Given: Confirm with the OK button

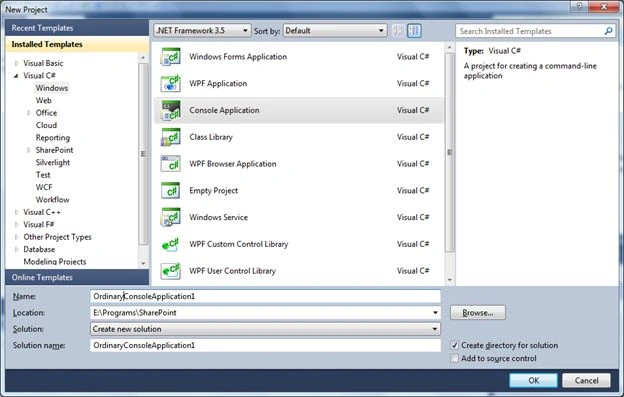Looking at the screenshot, I should [x=533, y=380].
